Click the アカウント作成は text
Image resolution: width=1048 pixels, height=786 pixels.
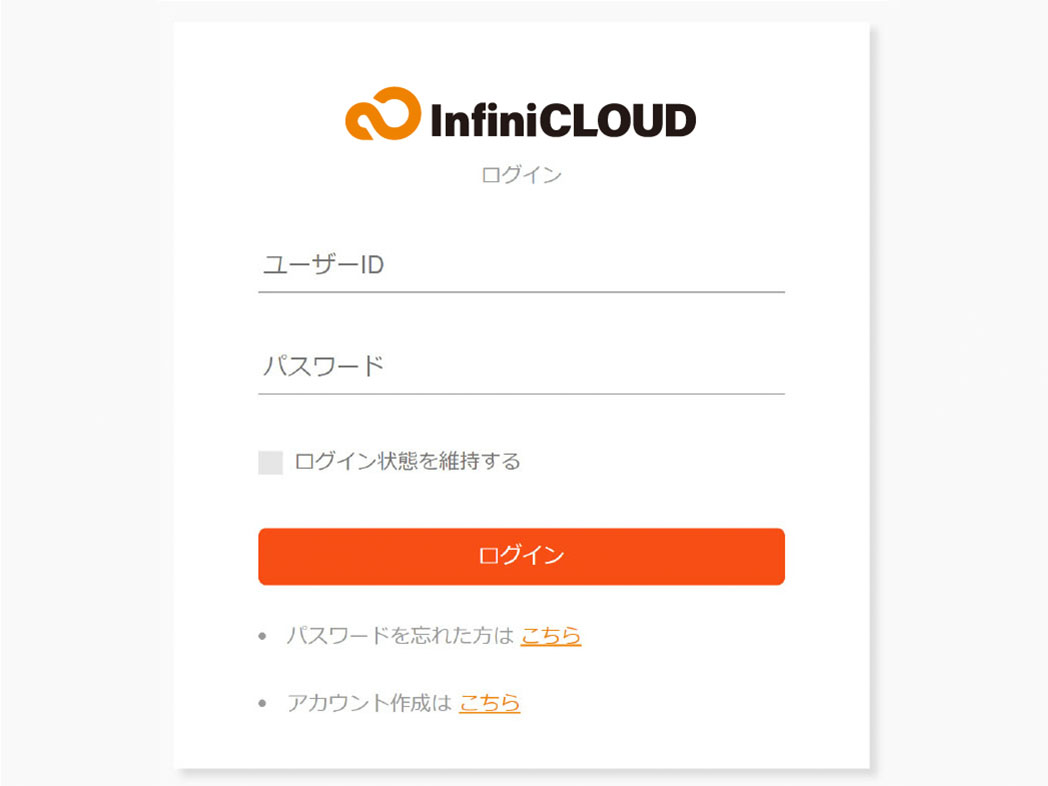pyautogui.click(x=370, y=702)
